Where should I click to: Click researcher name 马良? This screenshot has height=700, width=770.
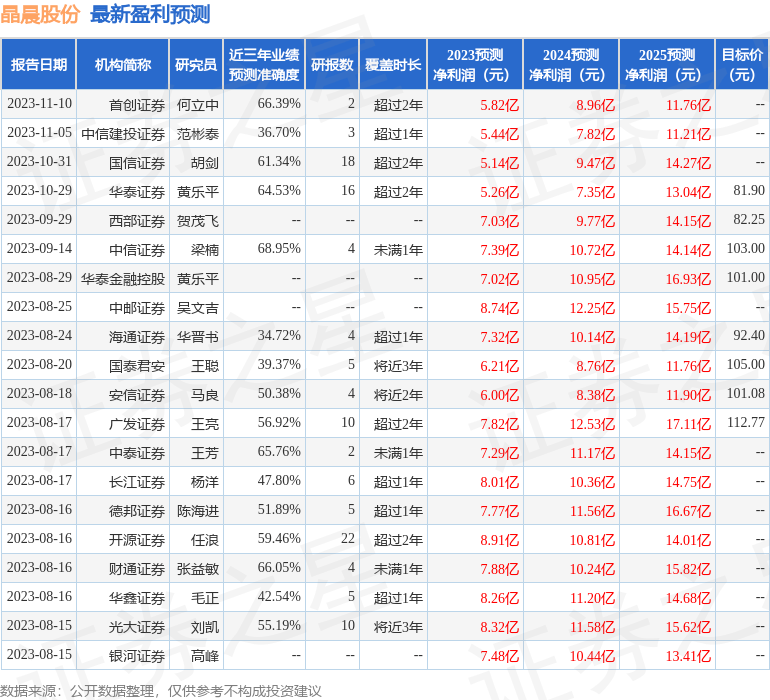(205, 394)
